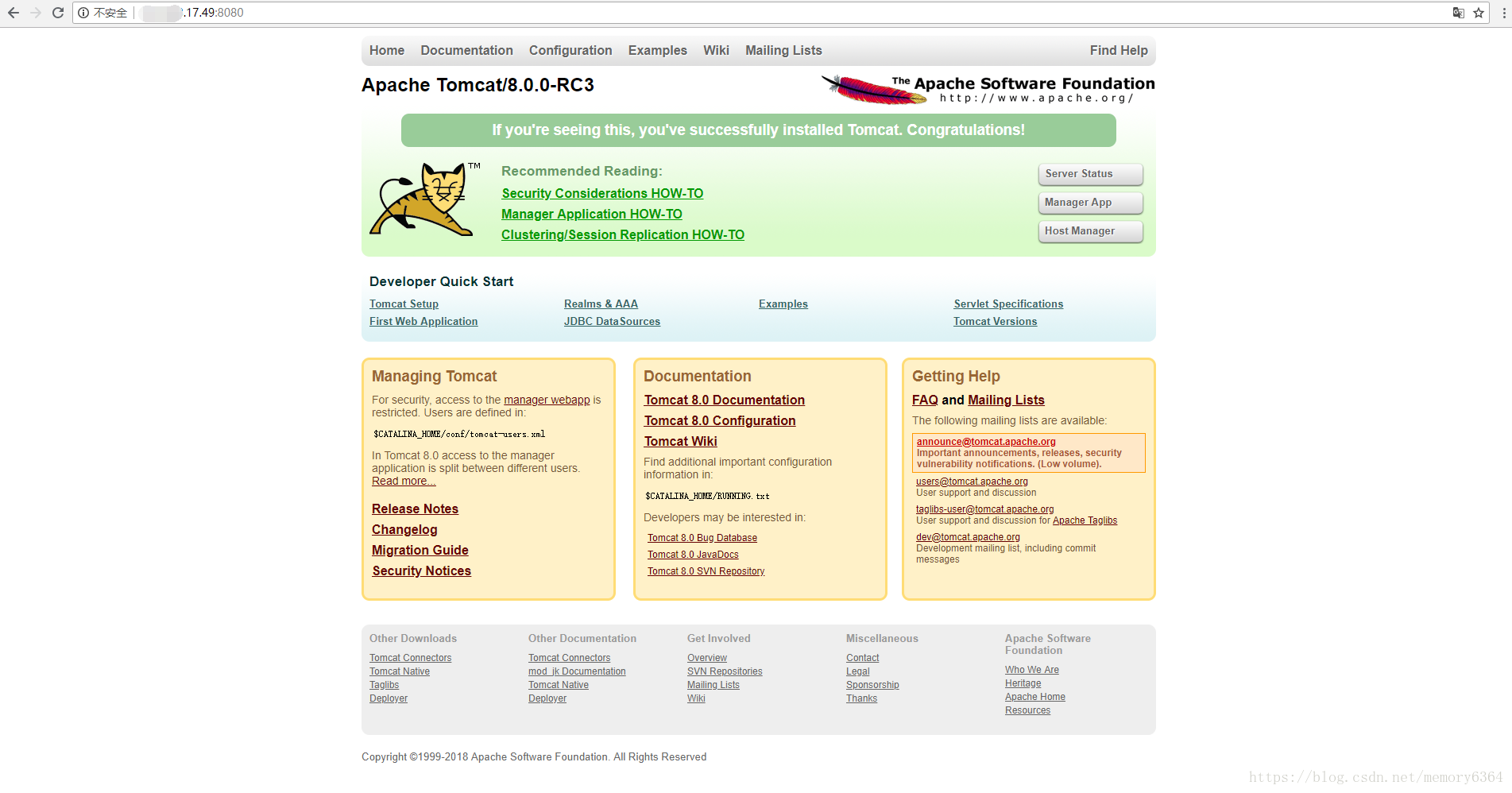This screenshot has height=793, width=1512.
Task: Click the Server Status button
Action: point(1090,174)
